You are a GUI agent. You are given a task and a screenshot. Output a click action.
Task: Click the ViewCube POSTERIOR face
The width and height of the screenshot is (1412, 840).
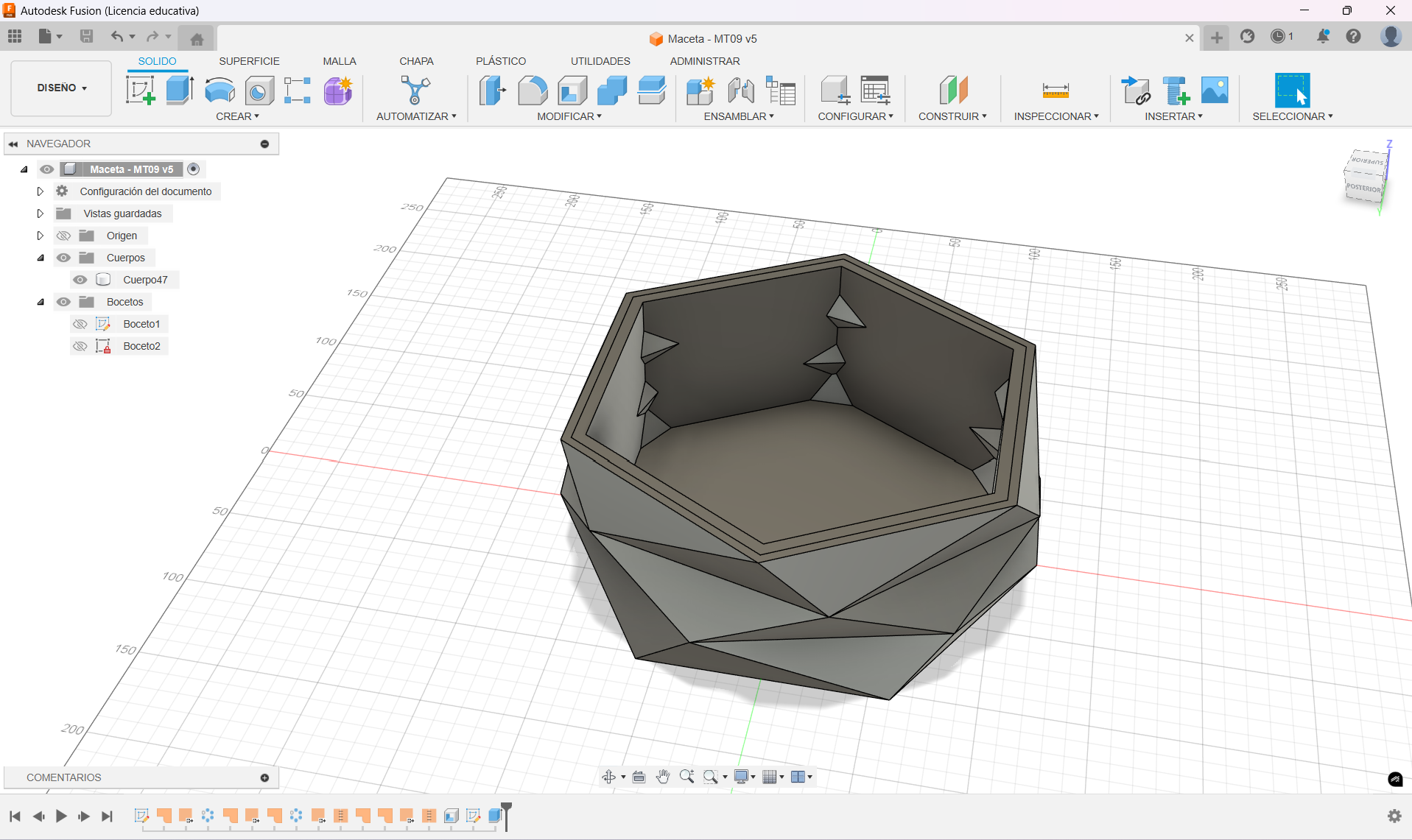click(1362, 188)
